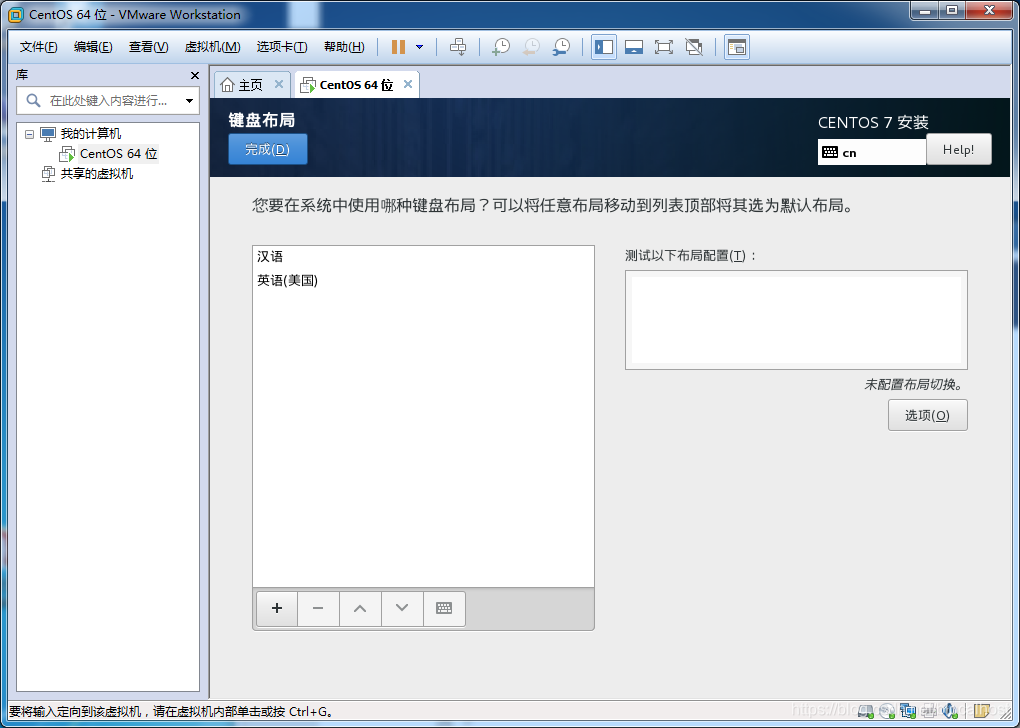Open the 帮助(H) menu
The height and width of the screenshot is (728, 1020).
344,47
